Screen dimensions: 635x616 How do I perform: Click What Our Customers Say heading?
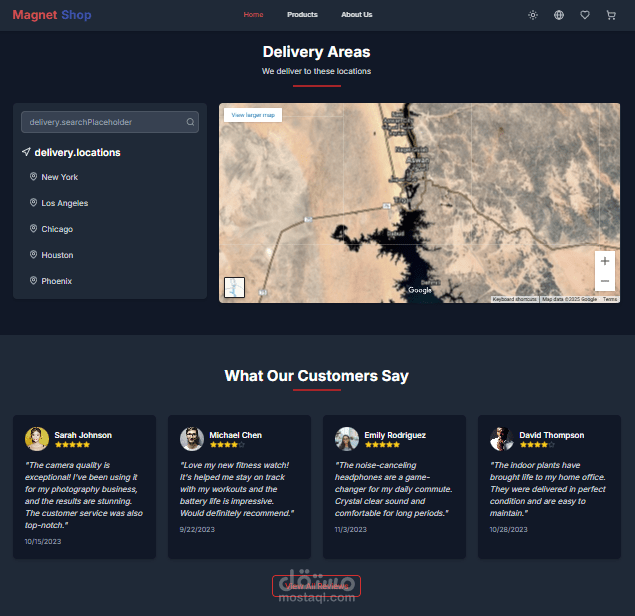tap(317, 376)
